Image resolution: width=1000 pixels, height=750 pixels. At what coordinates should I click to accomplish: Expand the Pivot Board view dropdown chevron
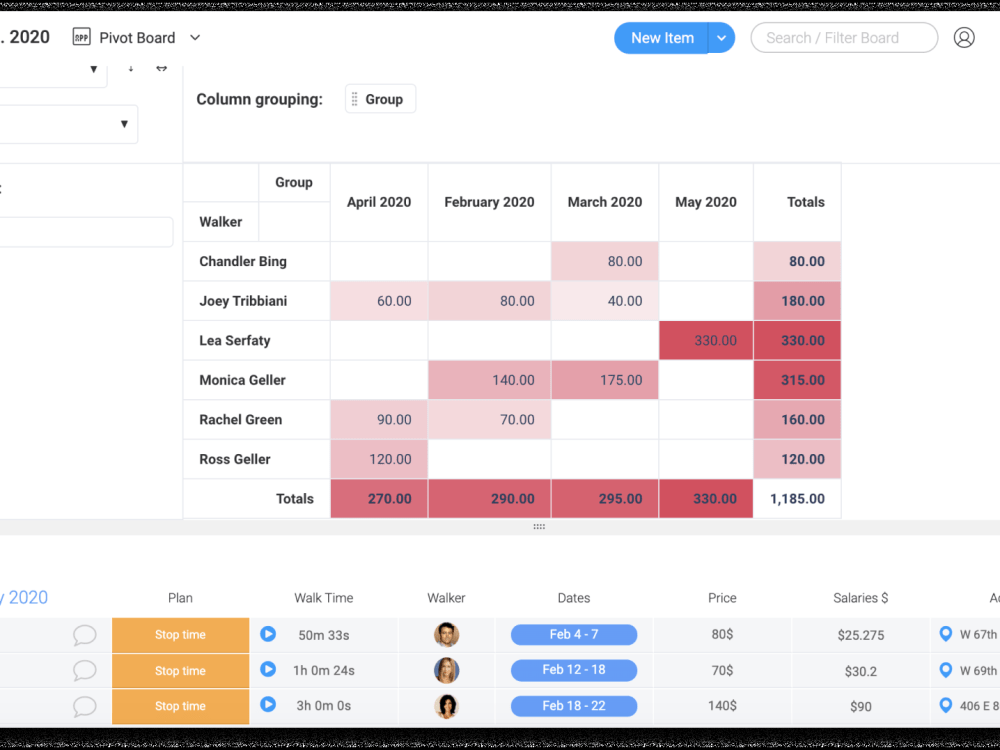click(195, 38)
